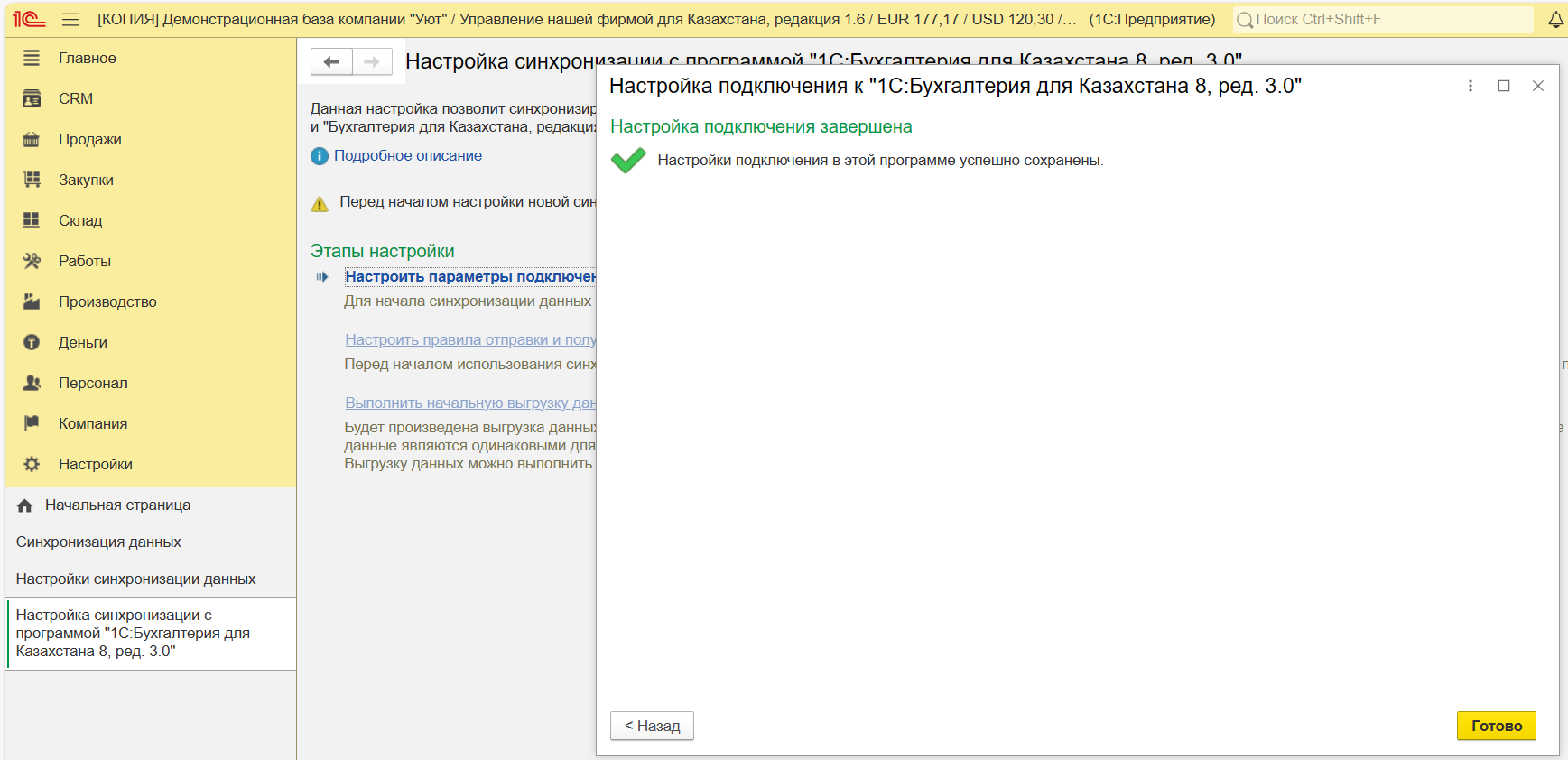Switch to Синхронизация данных tab
The width and height of the screenshot is (1568, 760).
click(98, 542)
